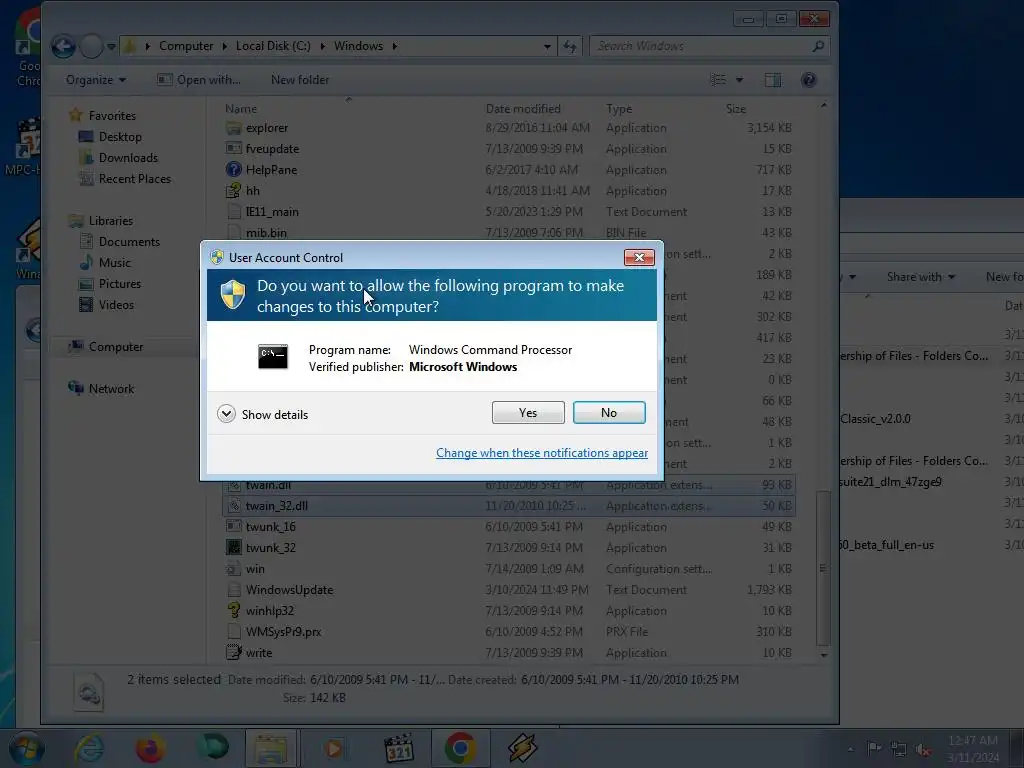Select Favorites in navigation pane
This screenshot has width=1024, height=768.
click(x=112, y=116)
